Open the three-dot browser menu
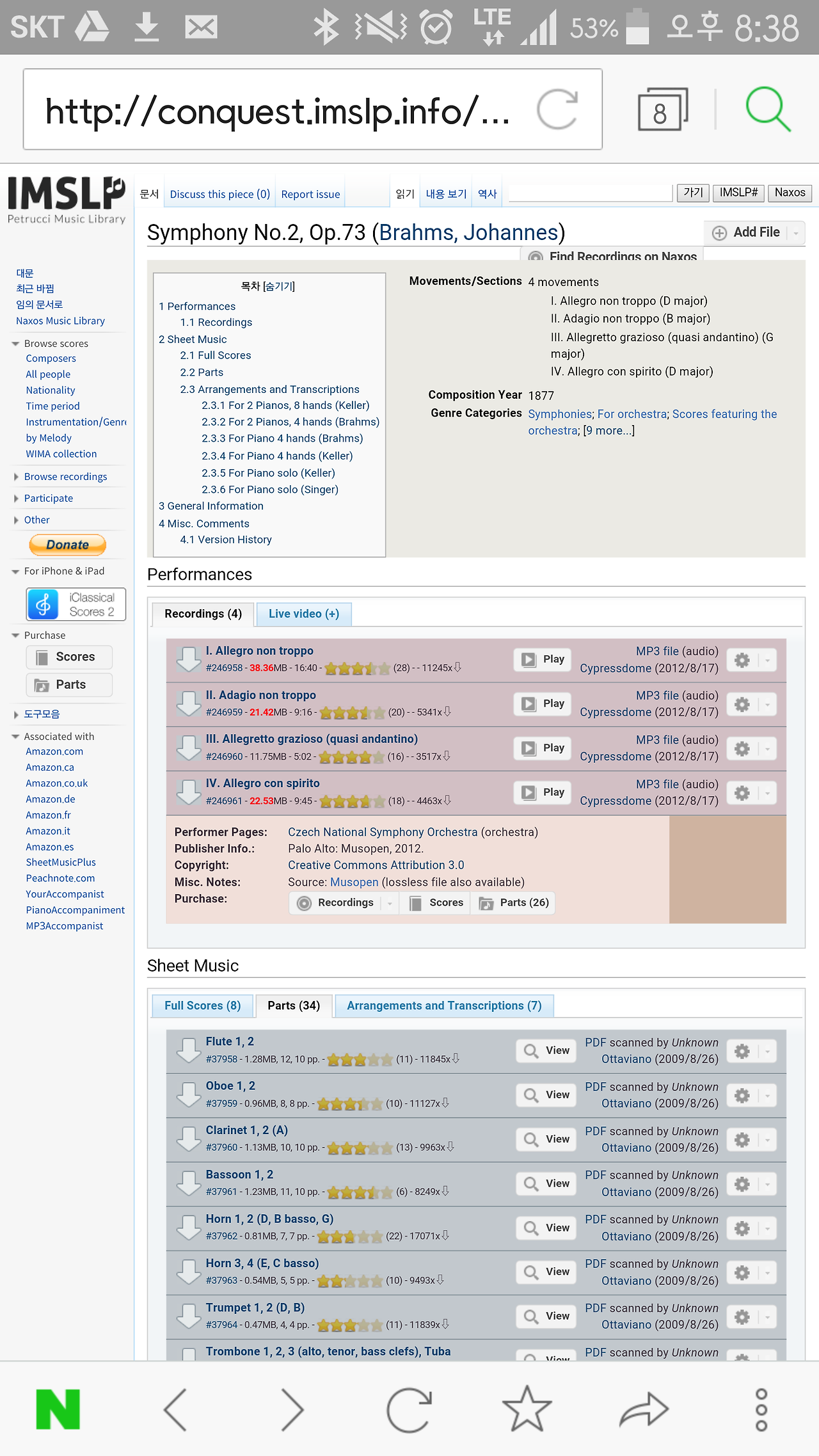 point(761,1409)
